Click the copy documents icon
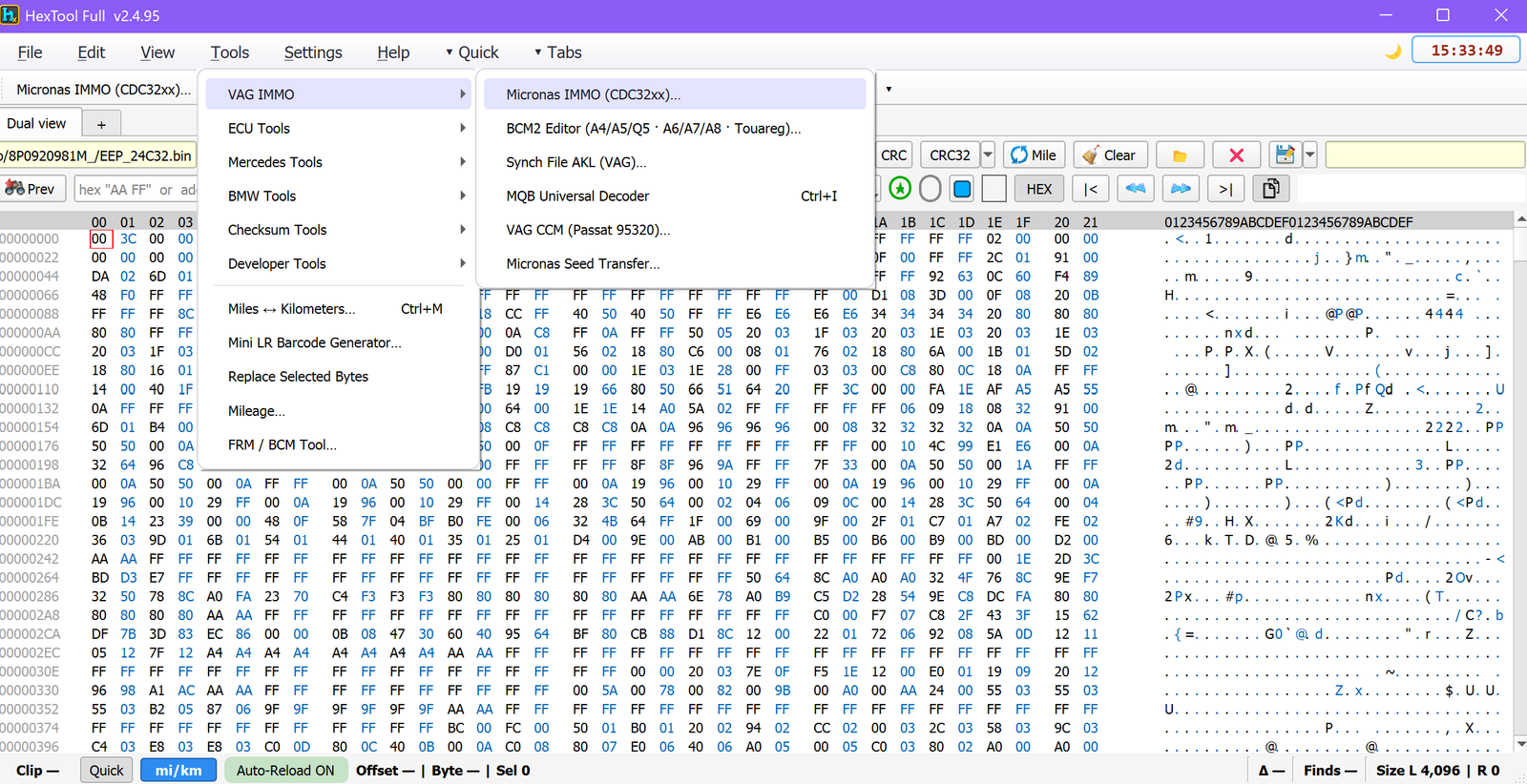Viewport: 1527px width, 784px height. coord(1270,189)
